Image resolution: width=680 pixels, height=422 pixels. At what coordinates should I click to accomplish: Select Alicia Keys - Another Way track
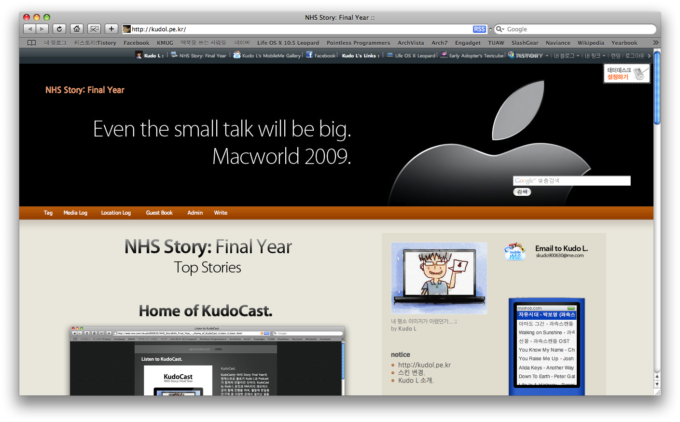546,367
